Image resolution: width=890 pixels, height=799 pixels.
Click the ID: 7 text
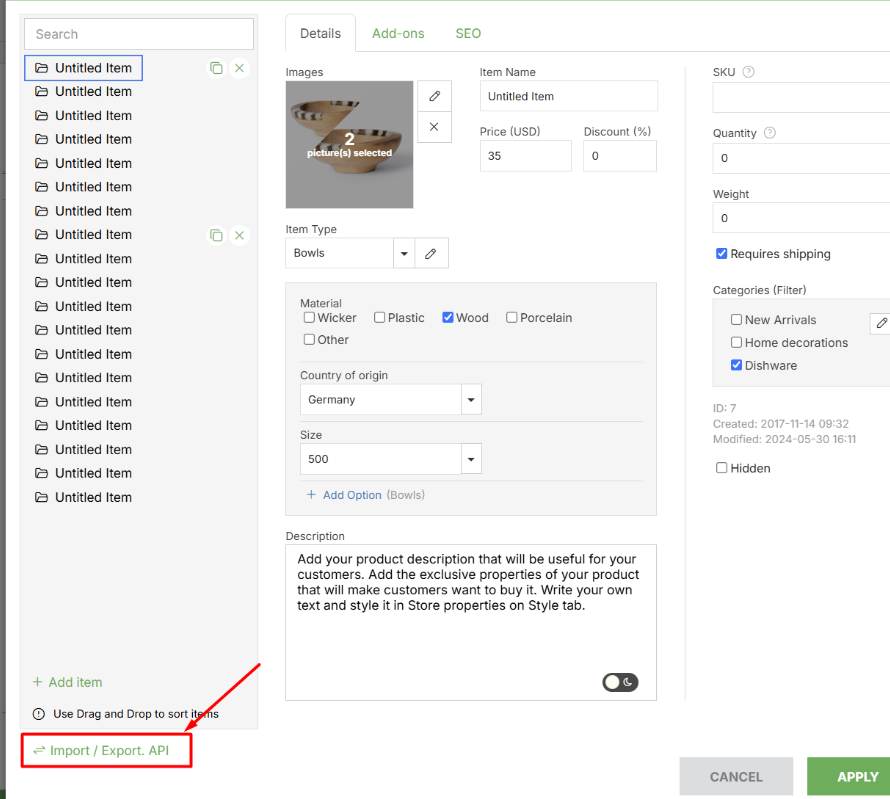pyautogui.click(x=724, y=408)
